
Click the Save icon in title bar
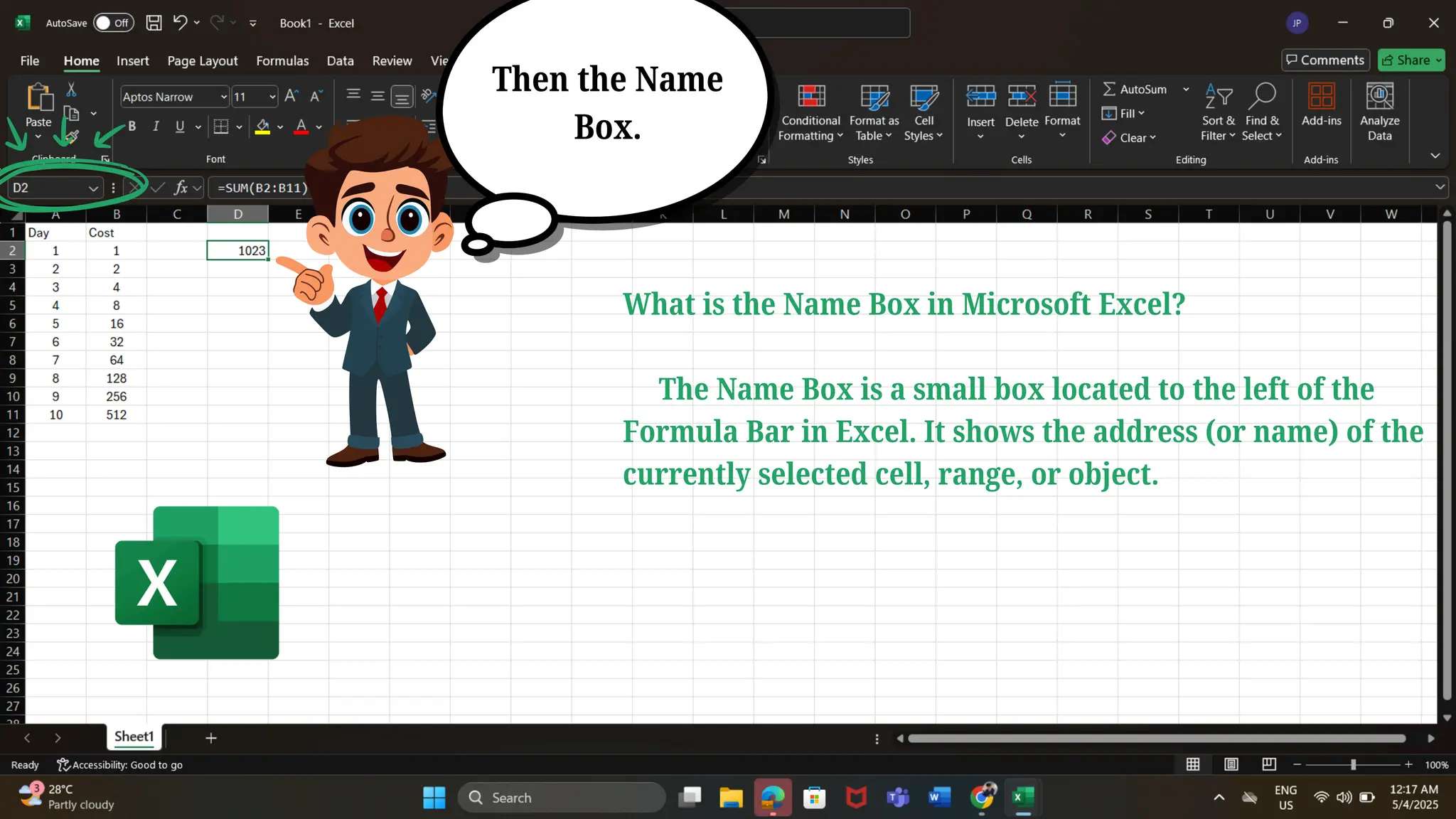[154, 23]
